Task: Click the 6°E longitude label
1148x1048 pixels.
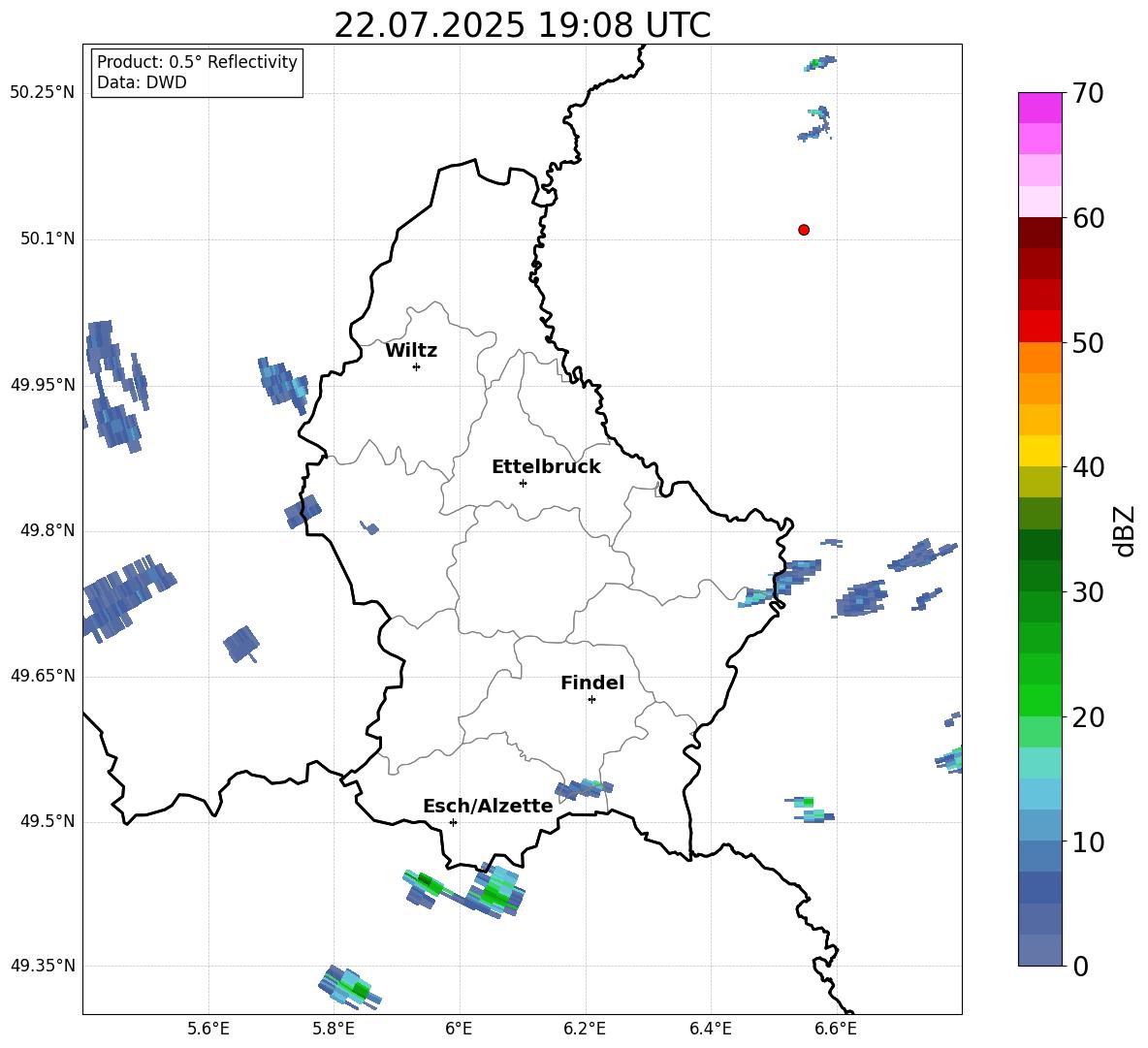Action: click(x=459, y=1029)
